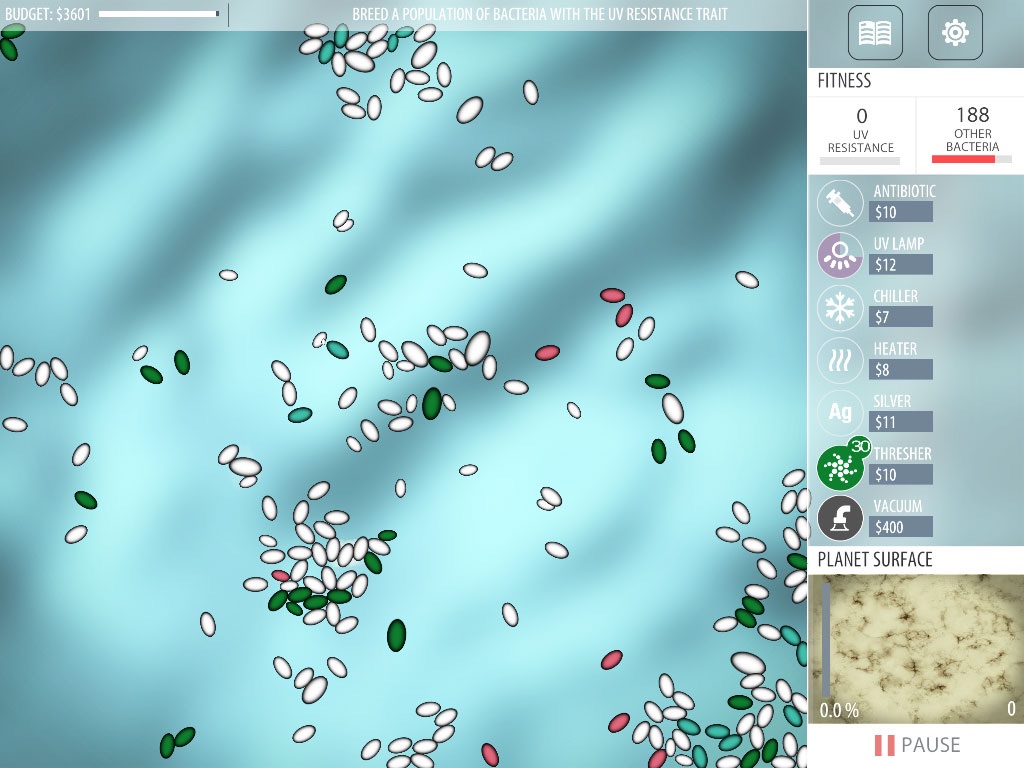Pause the simulation
The height and width of the screenshot is (768, 1024).
click(917, 744)
